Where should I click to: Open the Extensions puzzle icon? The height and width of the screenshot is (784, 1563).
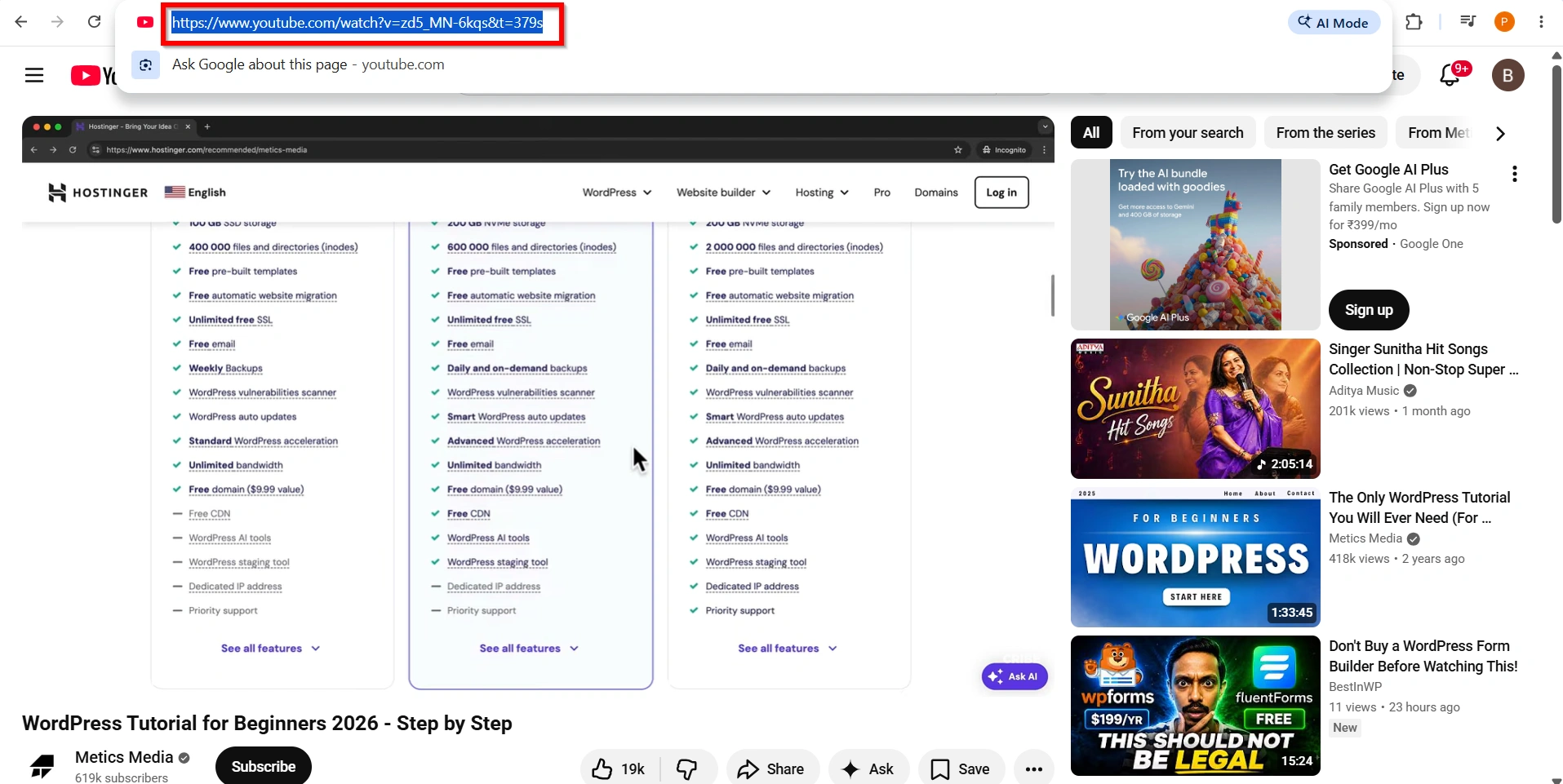[x=1414, y=22]
